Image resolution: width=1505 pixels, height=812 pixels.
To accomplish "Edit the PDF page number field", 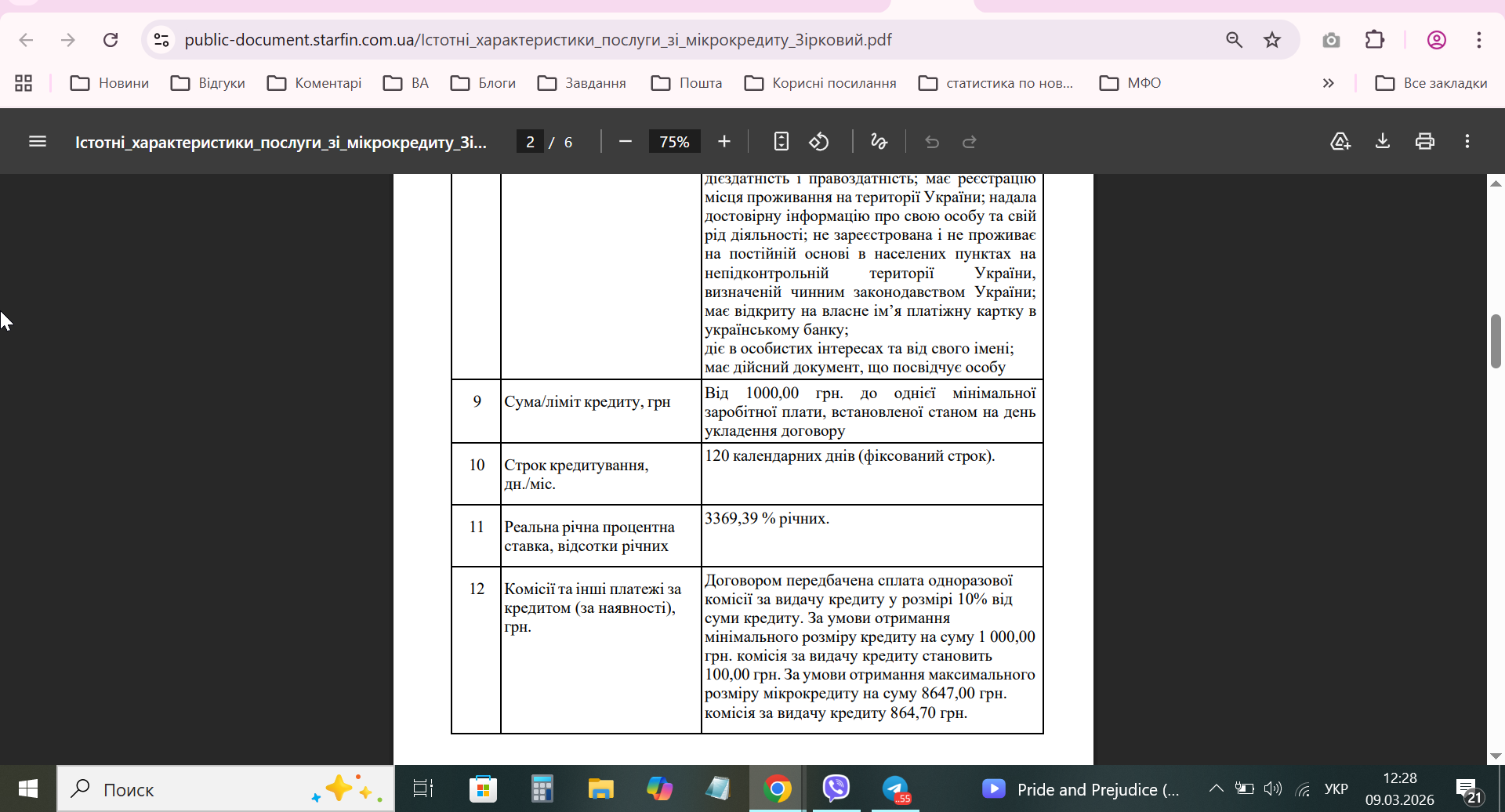I will 530,142.
